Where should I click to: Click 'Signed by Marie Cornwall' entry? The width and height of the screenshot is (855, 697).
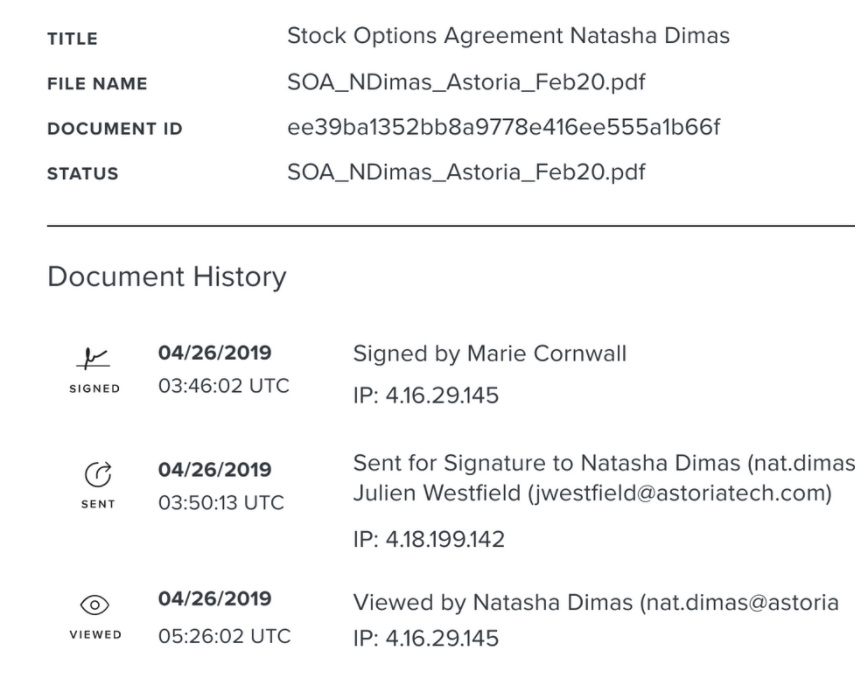(x=490, y=355)
